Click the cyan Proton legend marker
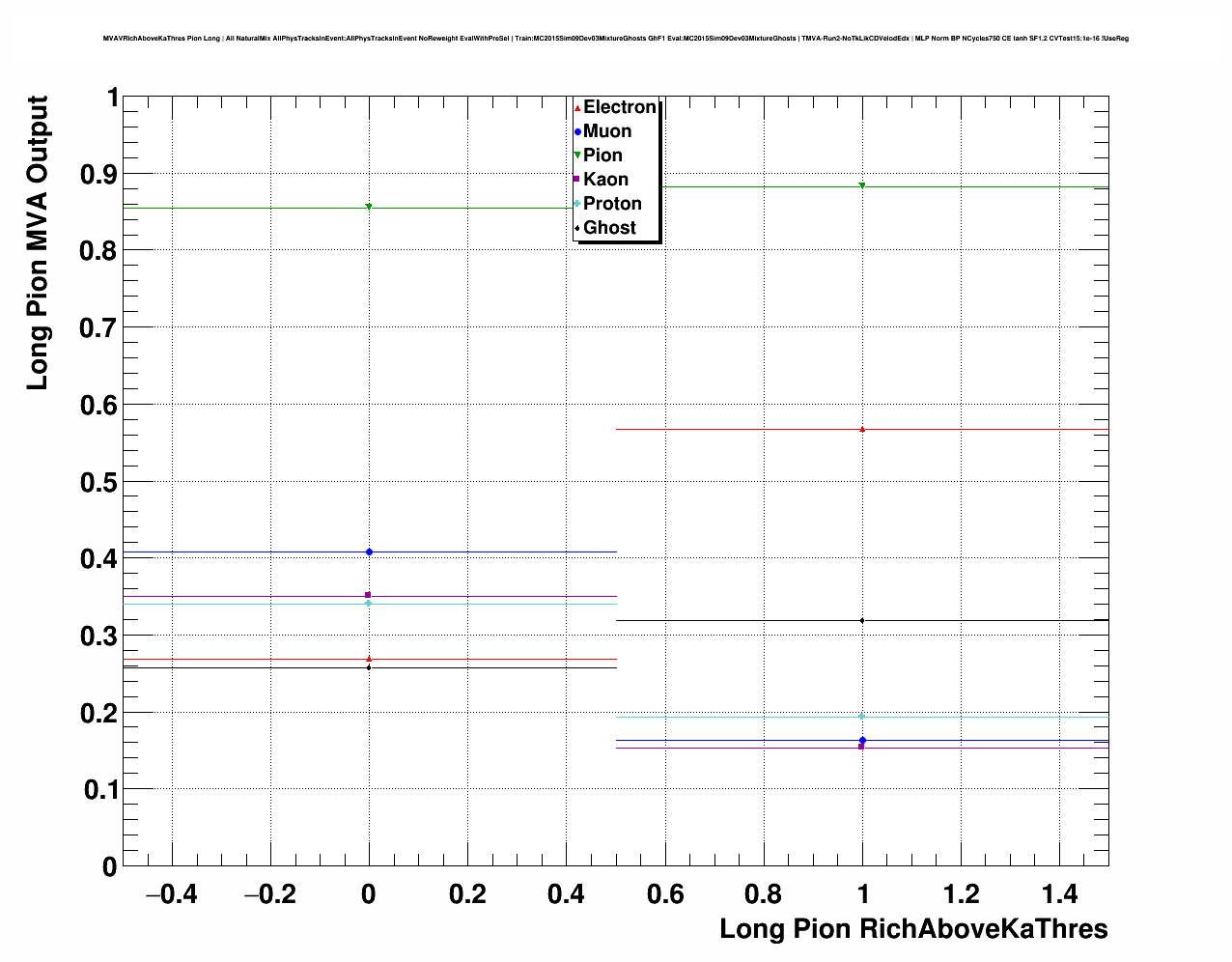 click(x=577, y=204)
